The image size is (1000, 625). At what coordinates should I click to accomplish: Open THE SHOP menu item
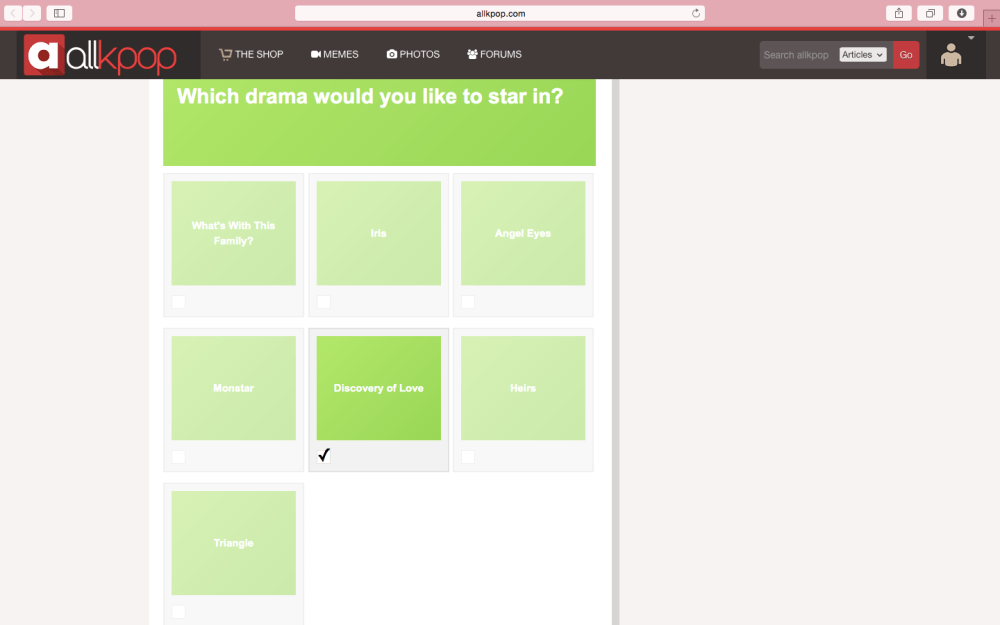(x=251, y=54)
